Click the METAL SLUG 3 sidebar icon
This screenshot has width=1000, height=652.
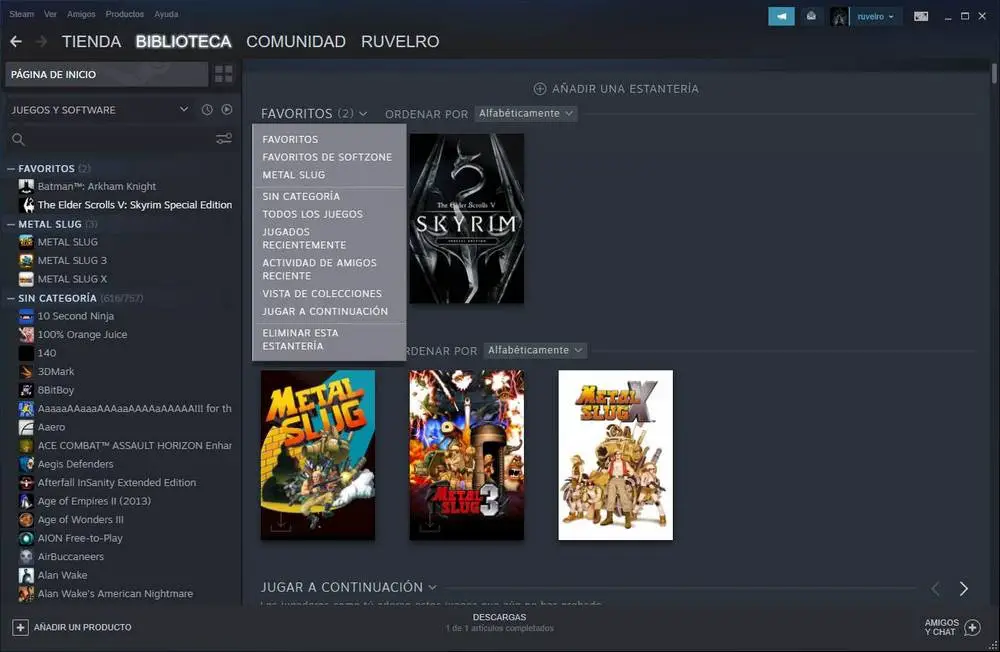pos(26,260)
